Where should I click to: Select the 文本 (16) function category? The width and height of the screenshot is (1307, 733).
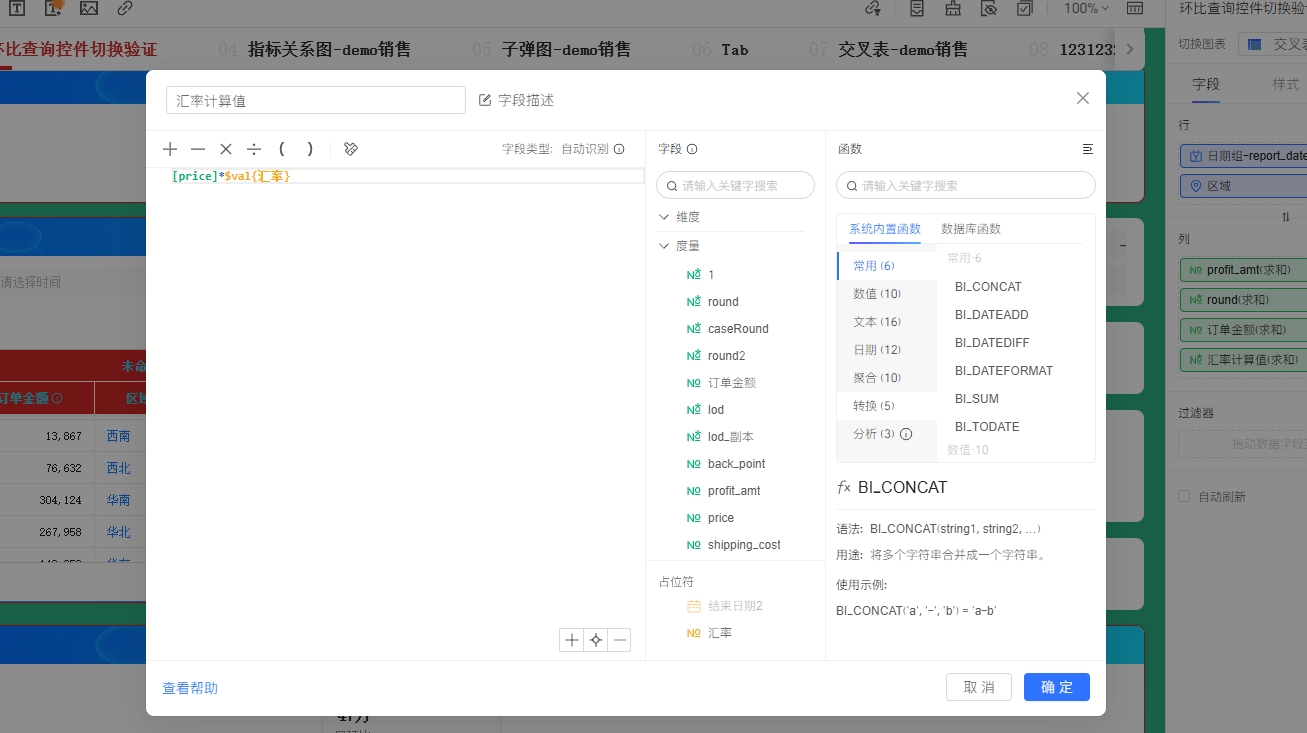[877, 322]
